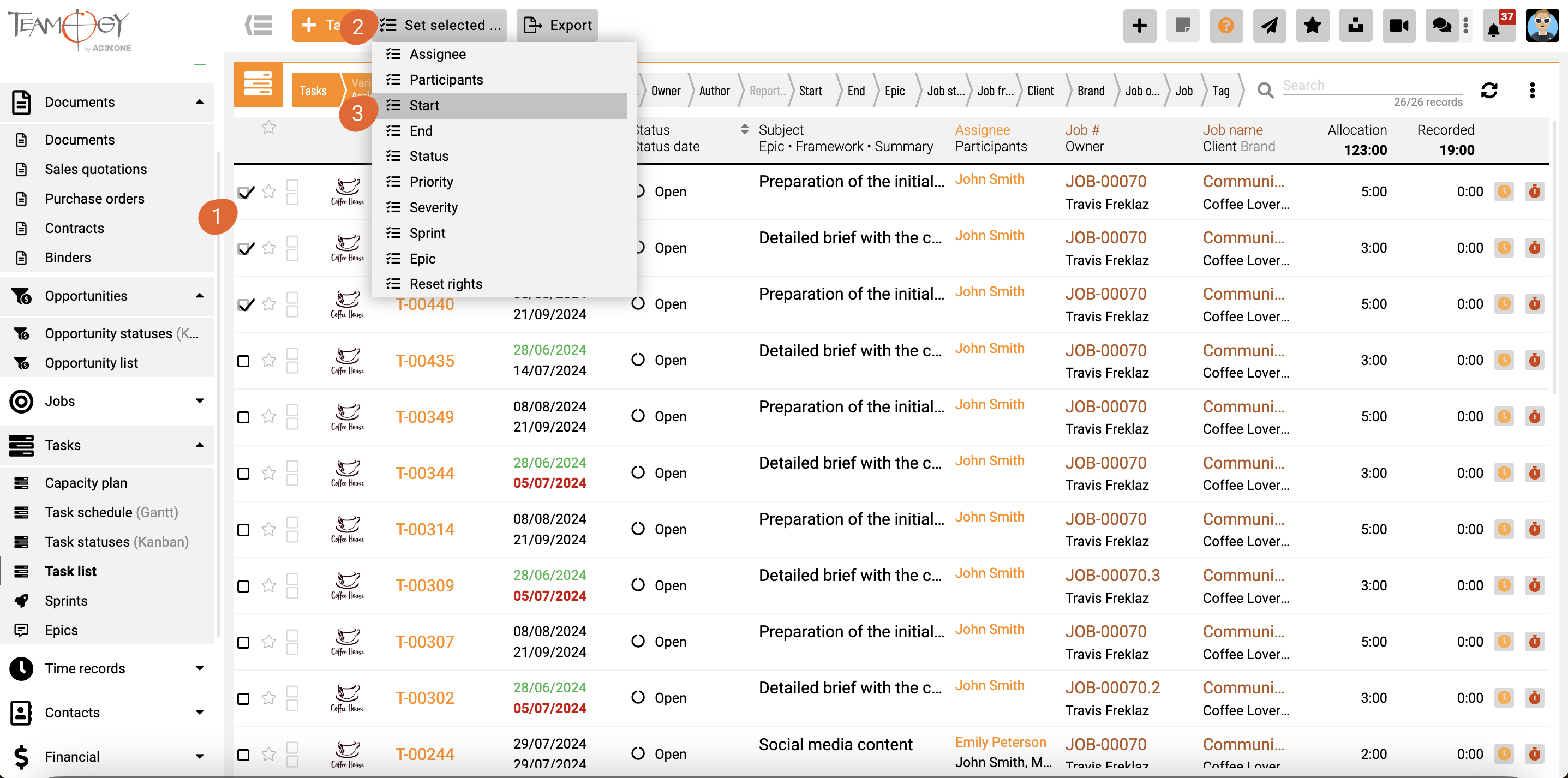Open the video camera icon

coord(1399,25)
